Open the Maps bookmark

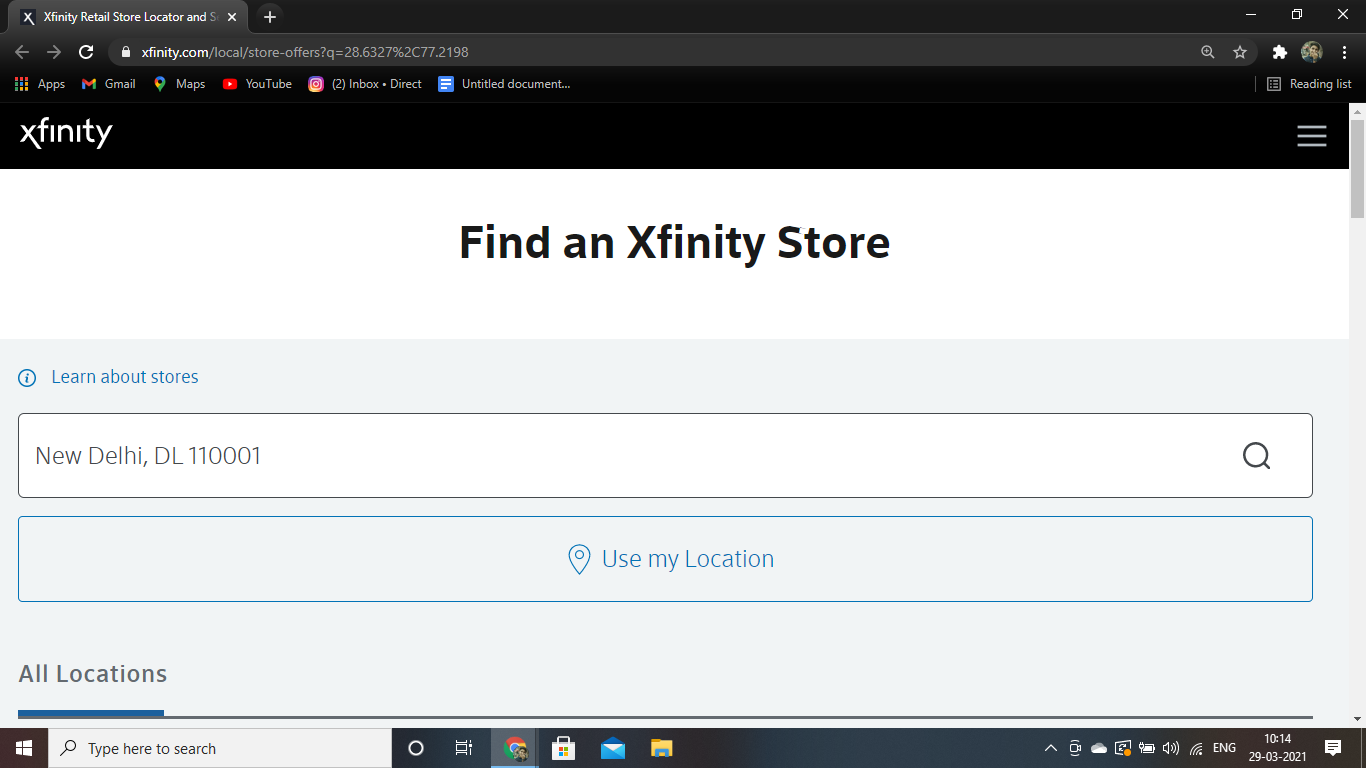179,84
